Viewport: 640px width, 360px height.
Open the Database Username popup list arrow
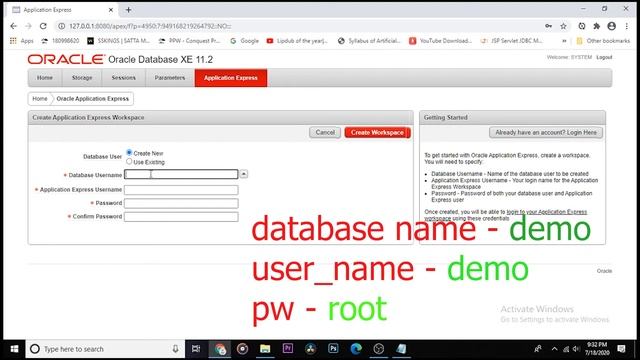(x=244, y=174)
